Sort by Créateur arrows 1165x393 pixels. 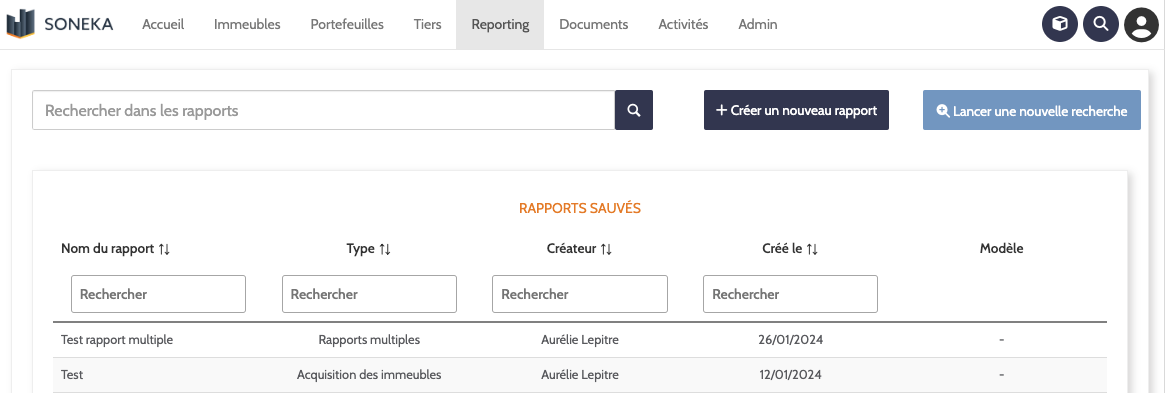[606, 250]
